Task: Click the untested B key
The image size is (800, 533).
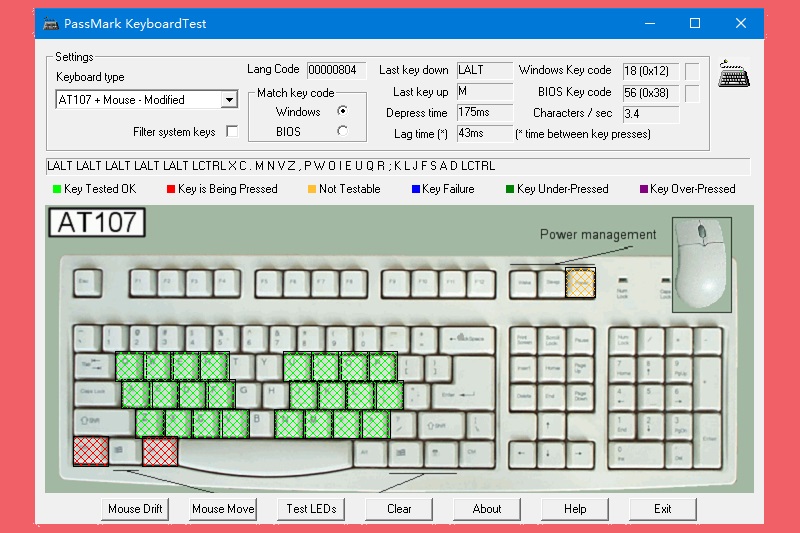Action: [261, 422]
